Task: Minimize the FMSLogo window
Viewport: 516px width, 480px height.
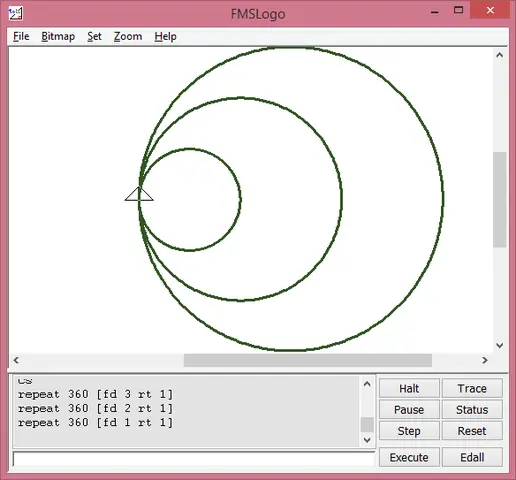Action: [434, 13]
